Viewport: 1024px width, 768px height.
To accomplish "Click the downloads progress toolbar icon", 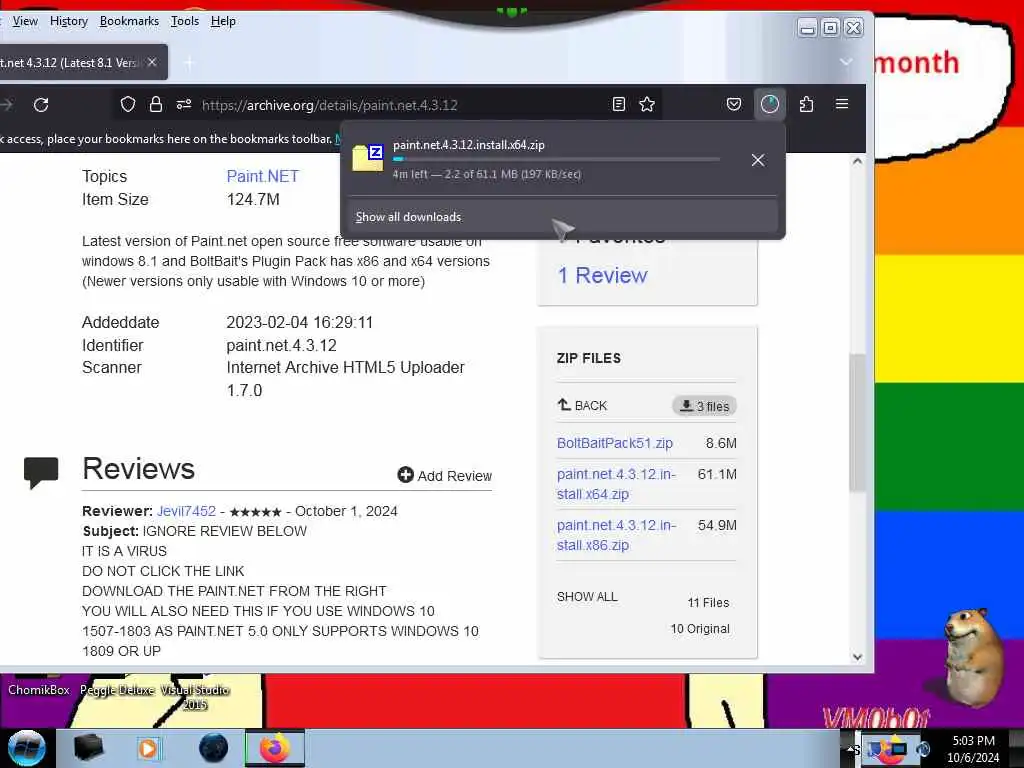I will coord(769,104).
